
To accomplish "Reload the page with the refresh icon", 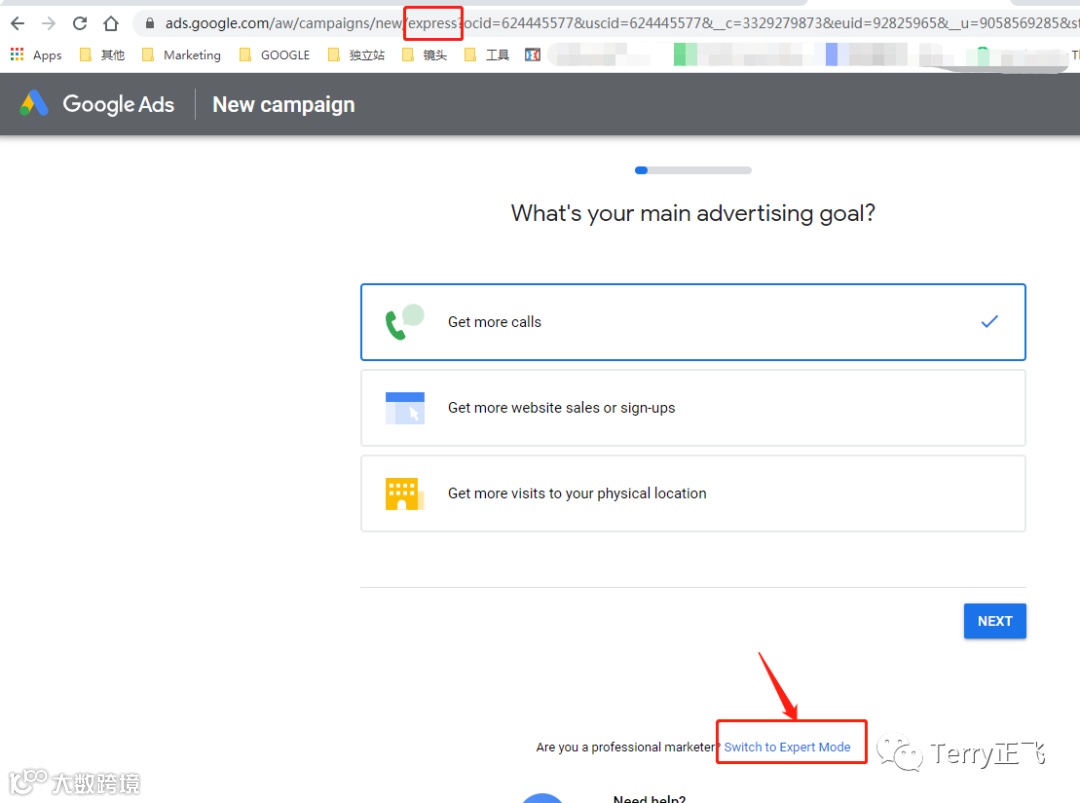I will click(x=80, y=23).
